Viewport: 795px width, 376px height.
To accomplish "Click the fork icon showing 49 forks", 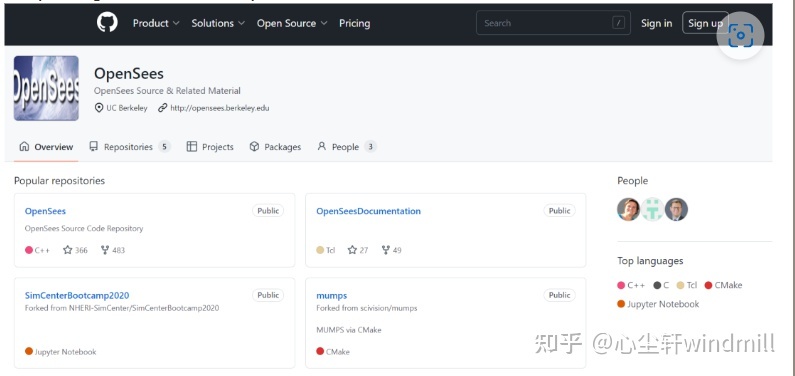I will coord(386,250).
